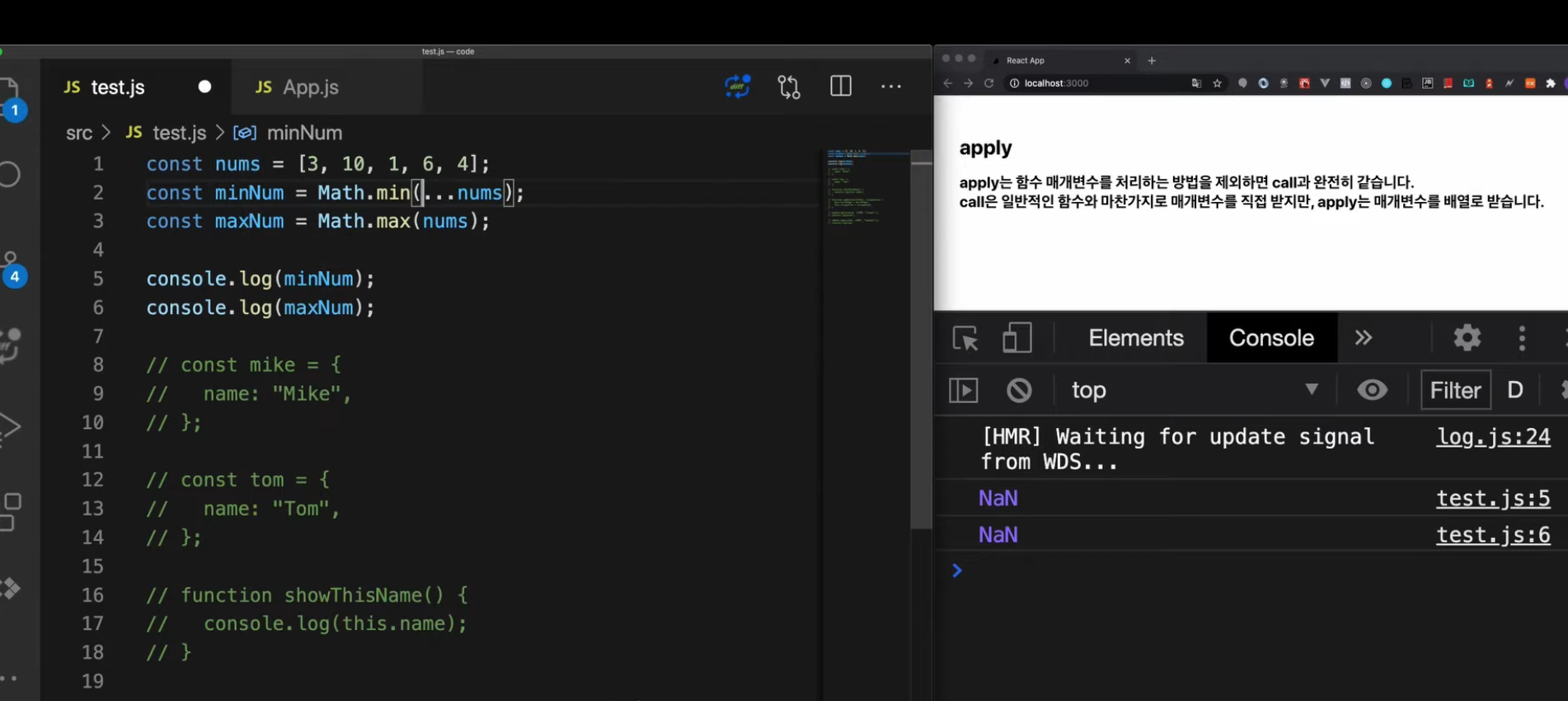Click 'nums' inside Math.max call
The width and height of the screenshot is (1568, 701).
(x=445, y=221)
